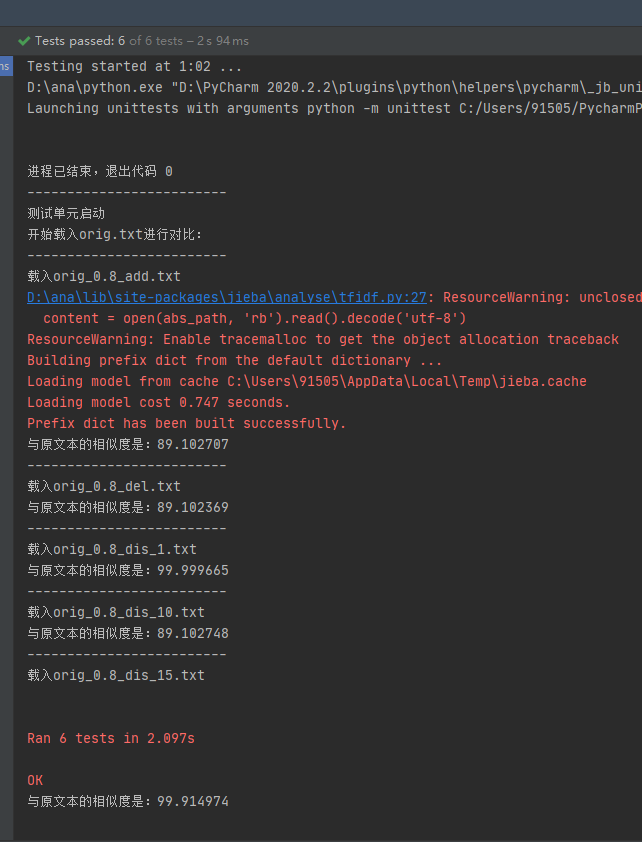642x842 pixels.
Task: Click the '测试单元启动' output line
Action: coord(65,213)
